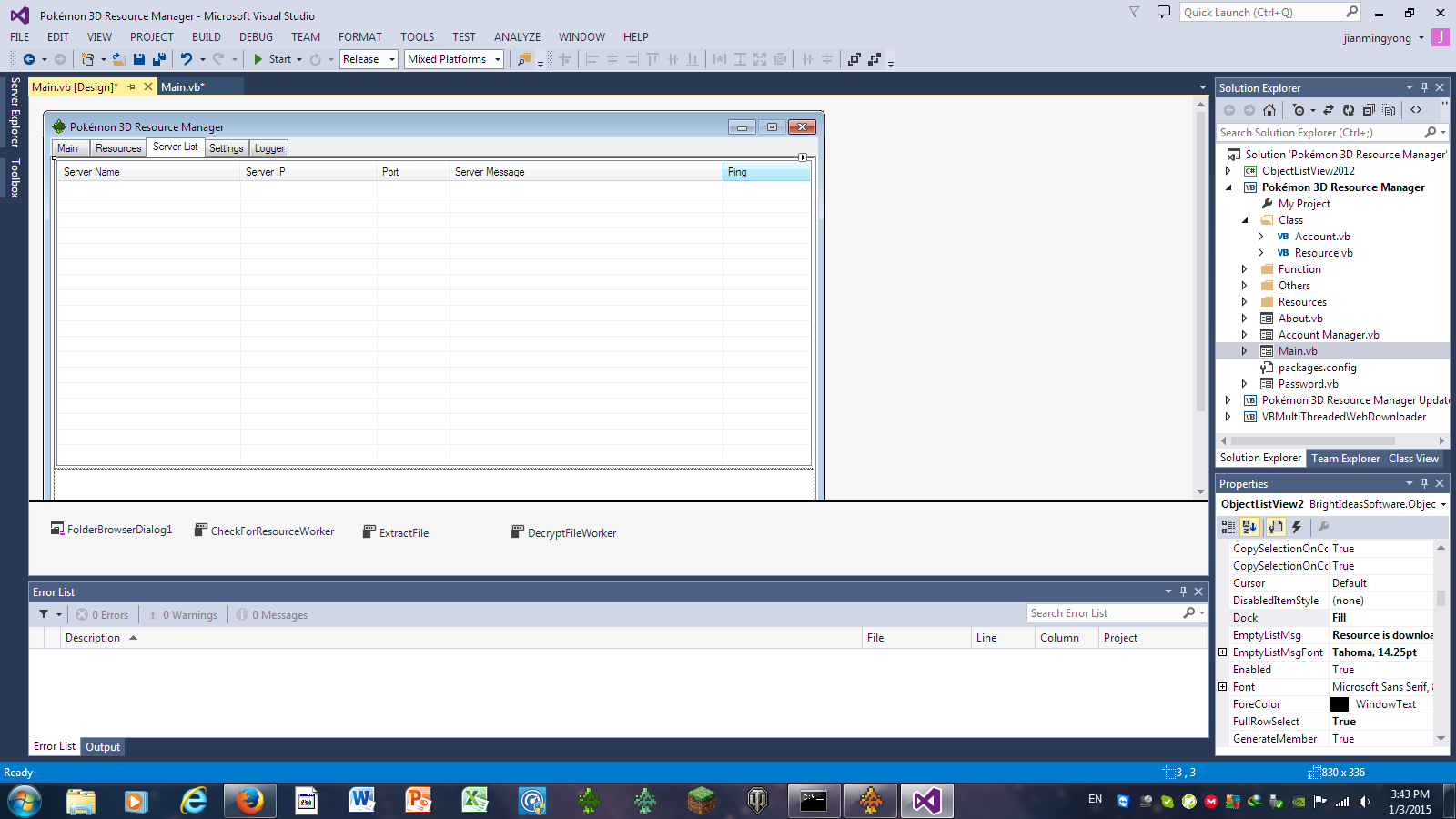Toggle Categorized view in Properties panel
The width and height of the screenshot is (1456, 819).
click(1228, 527)
